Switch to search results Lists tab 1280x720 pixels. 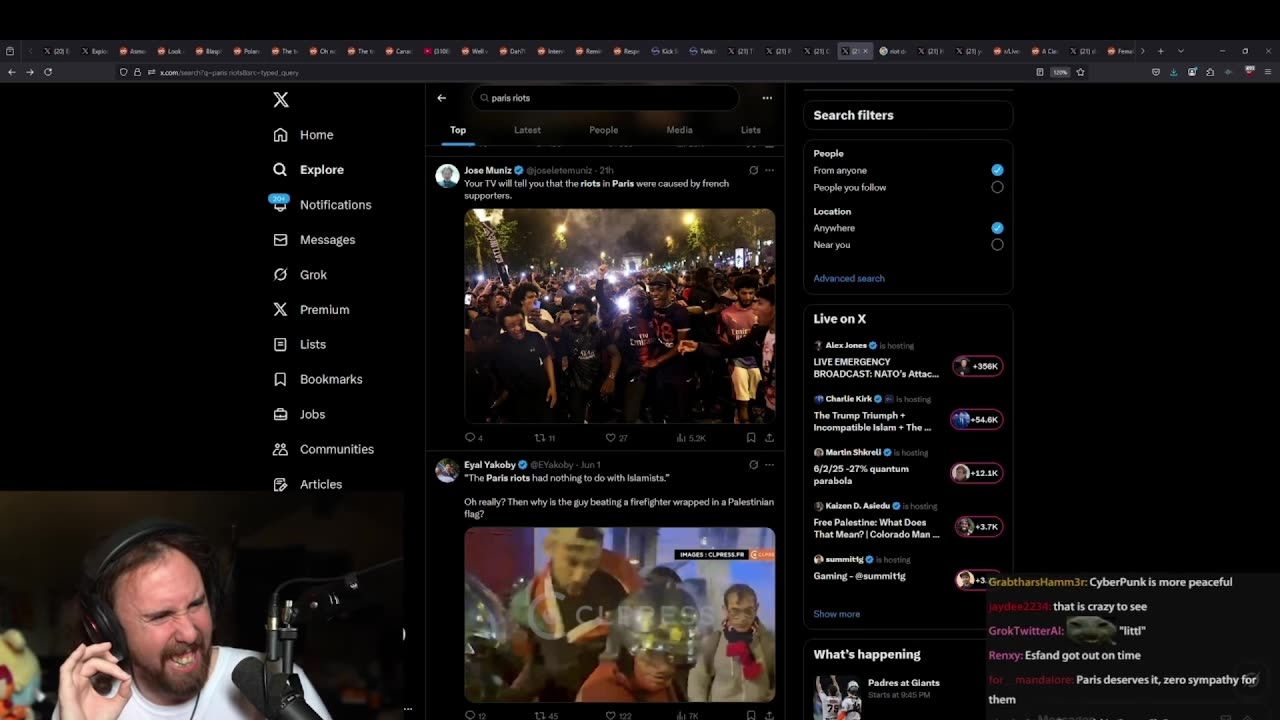[x=750, y=130]
